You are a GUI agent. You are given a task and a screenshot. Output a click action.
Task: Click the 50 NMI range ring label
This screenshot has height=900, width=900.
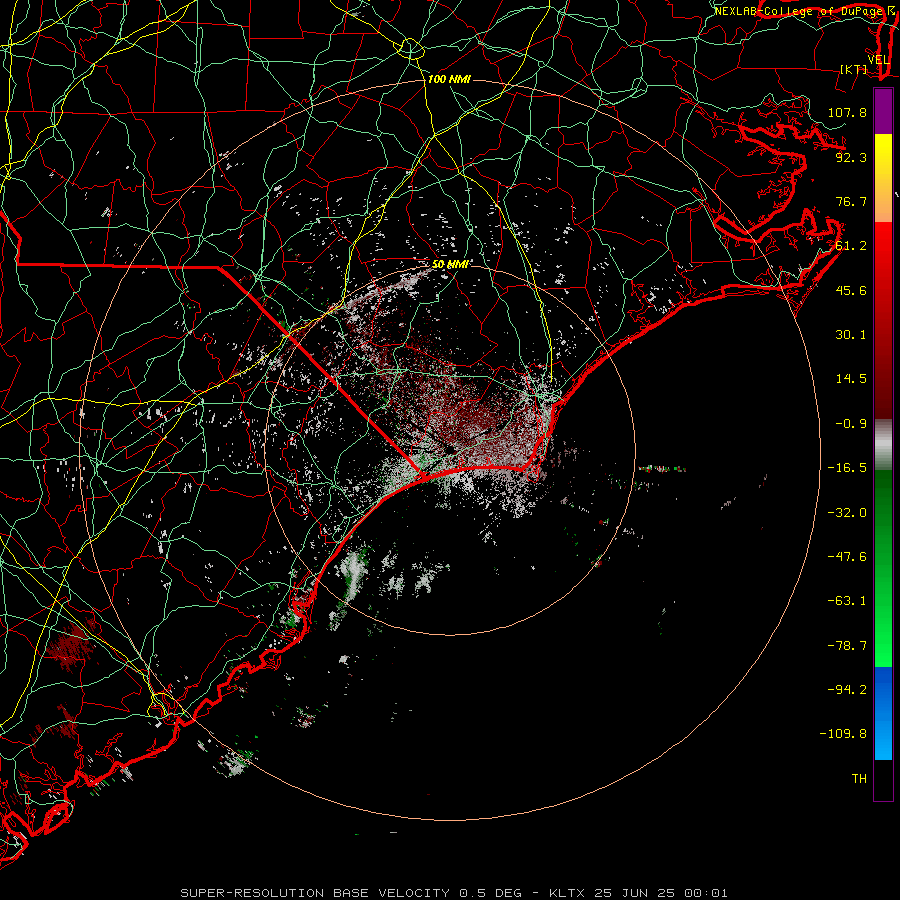coord(451,264)
